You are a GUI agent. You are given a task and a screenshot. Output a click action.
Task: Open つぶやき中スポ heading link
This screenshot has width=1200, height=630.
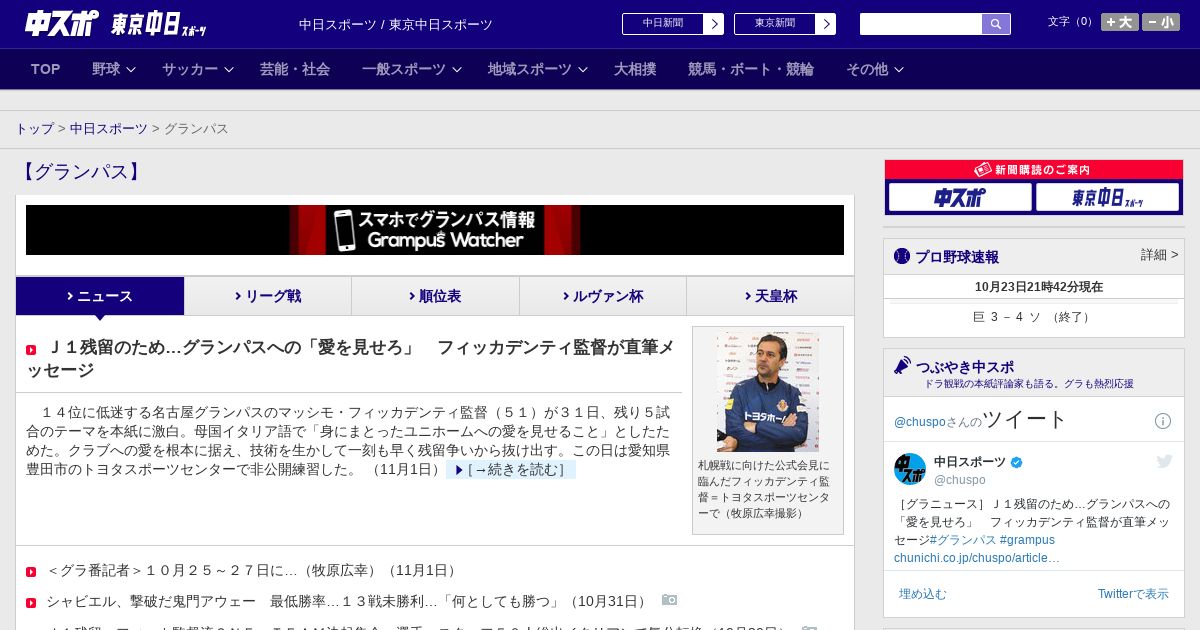point(965,367)
